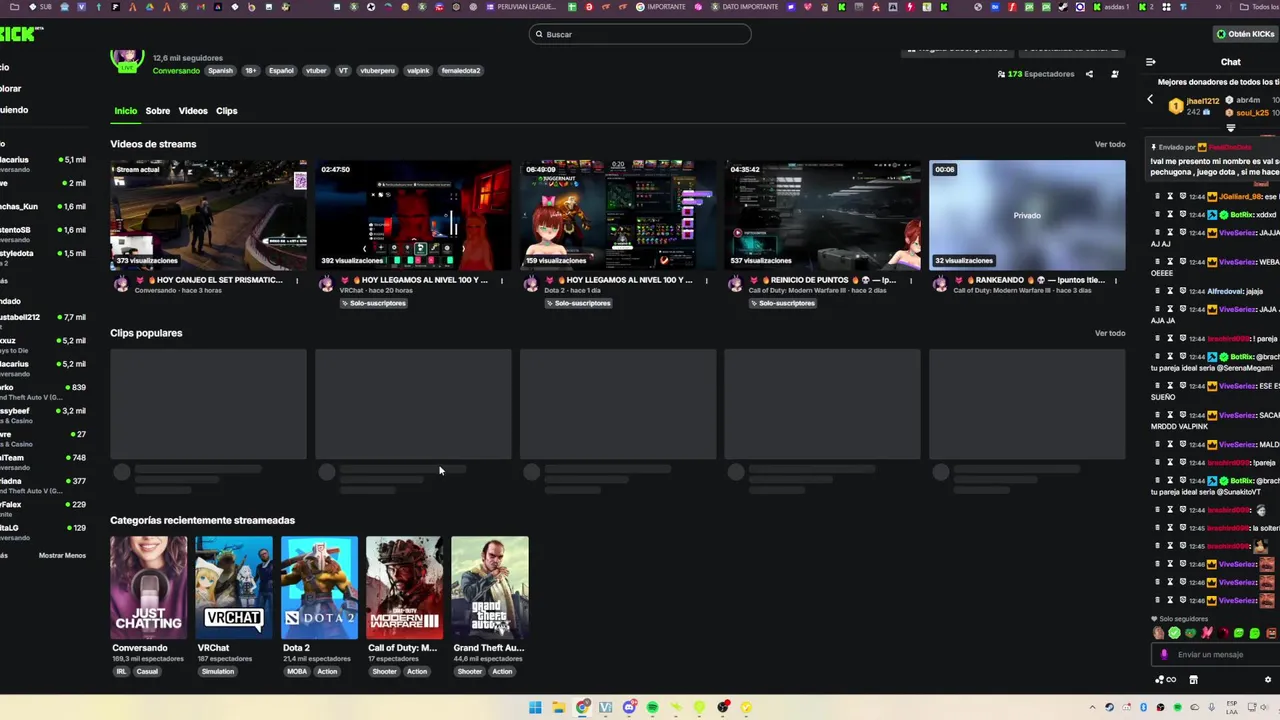Click the moderators icon next to share

(1115, 74)
